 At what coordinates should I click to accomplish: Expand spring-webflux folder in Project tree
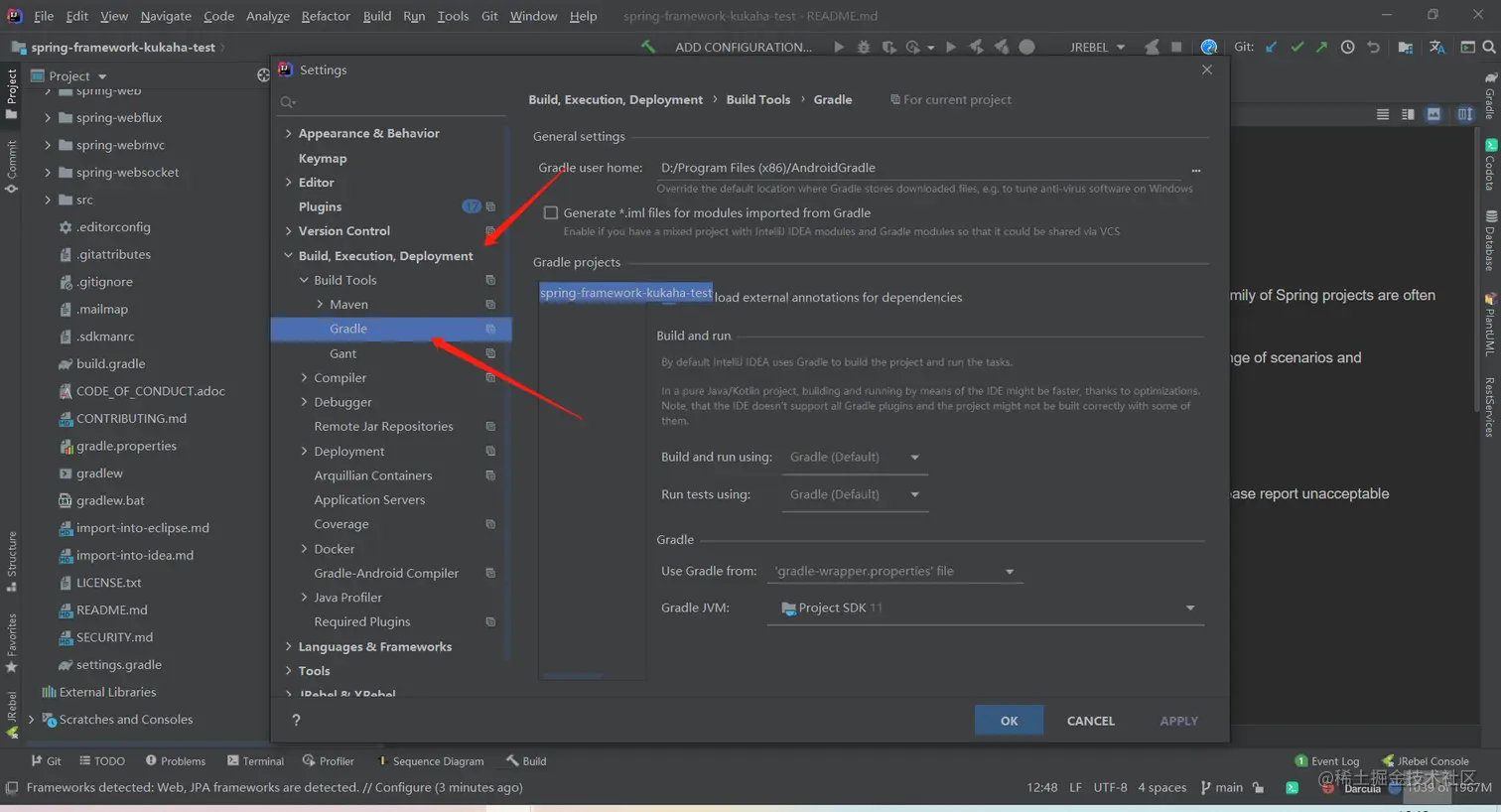(x=48, y=117)
